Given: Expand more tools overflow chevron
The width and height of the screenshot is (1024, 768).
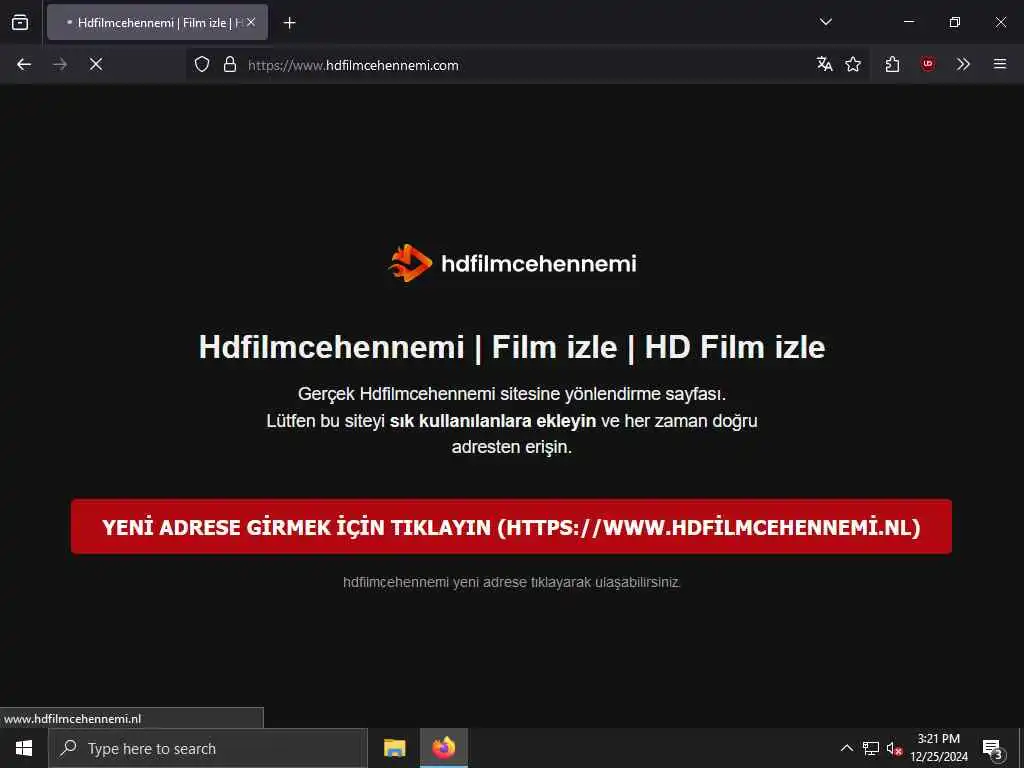Looking at the screenshot, I should 963,64.
